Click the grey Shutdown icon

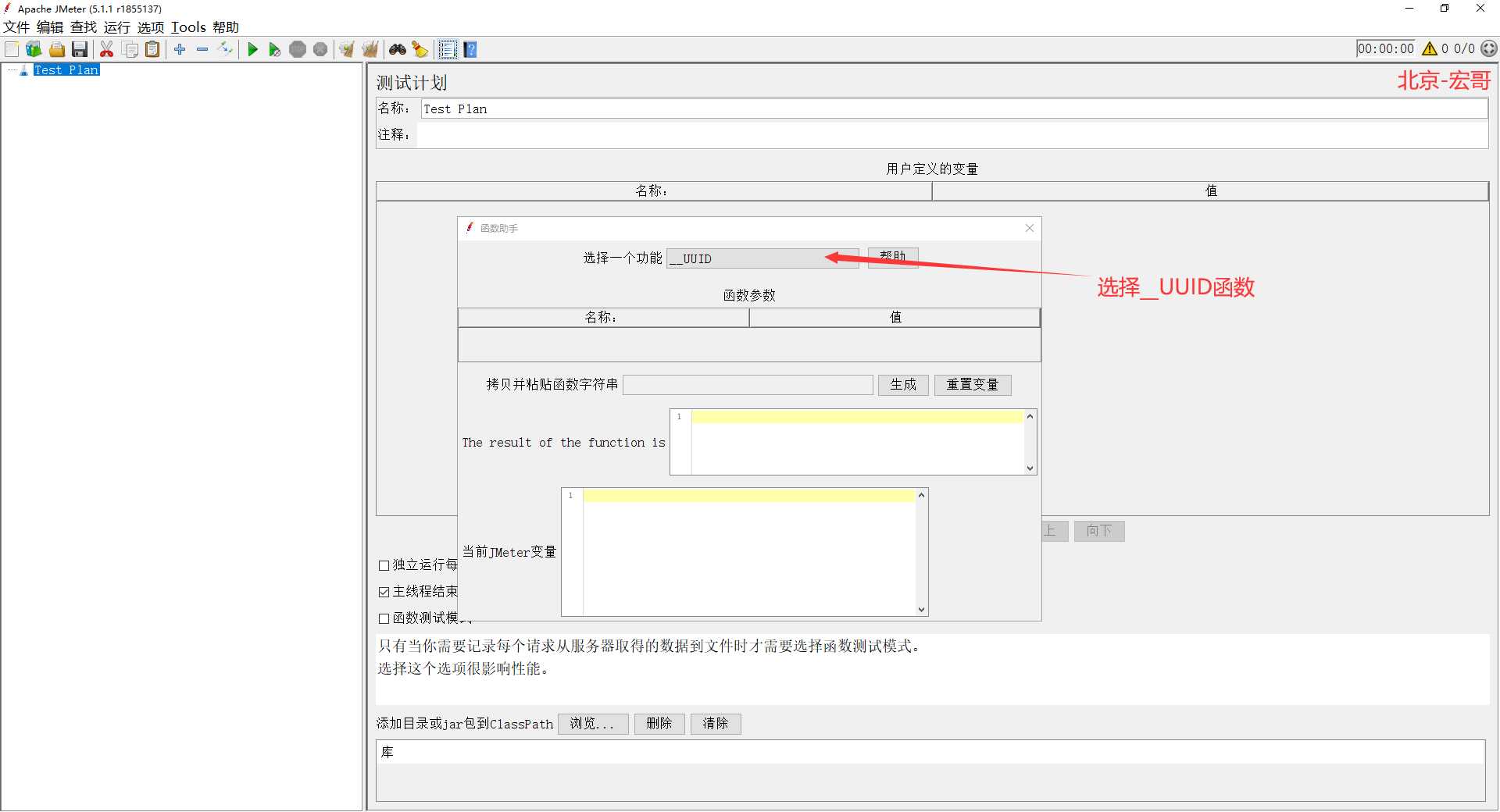[x=320, y=49]
